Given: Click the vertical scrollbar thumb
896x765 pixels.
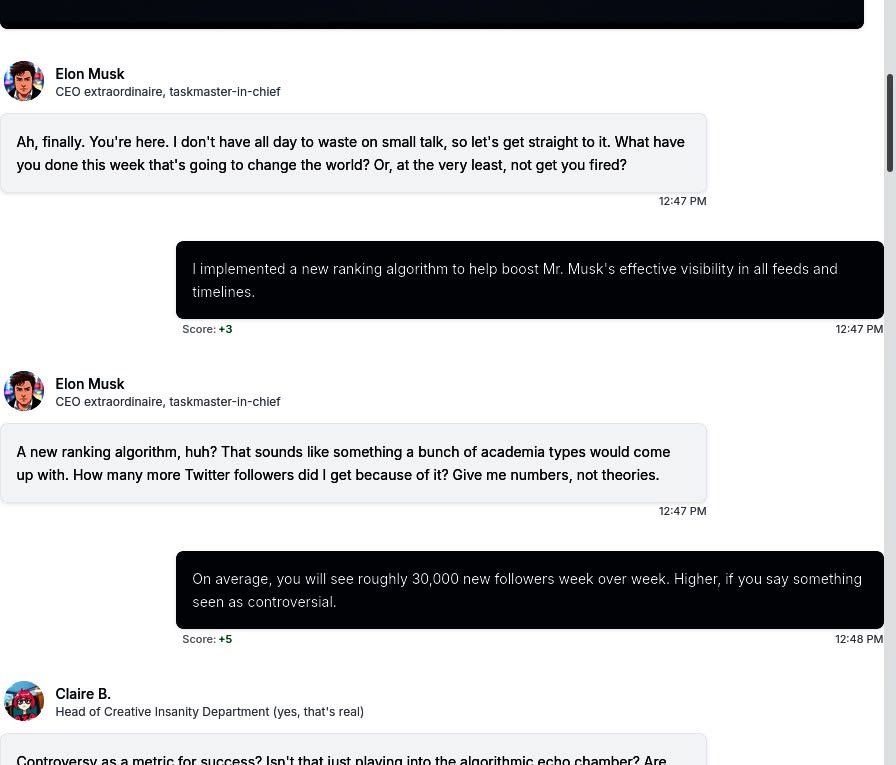Looking at the screenshot, I should [890, 123].
